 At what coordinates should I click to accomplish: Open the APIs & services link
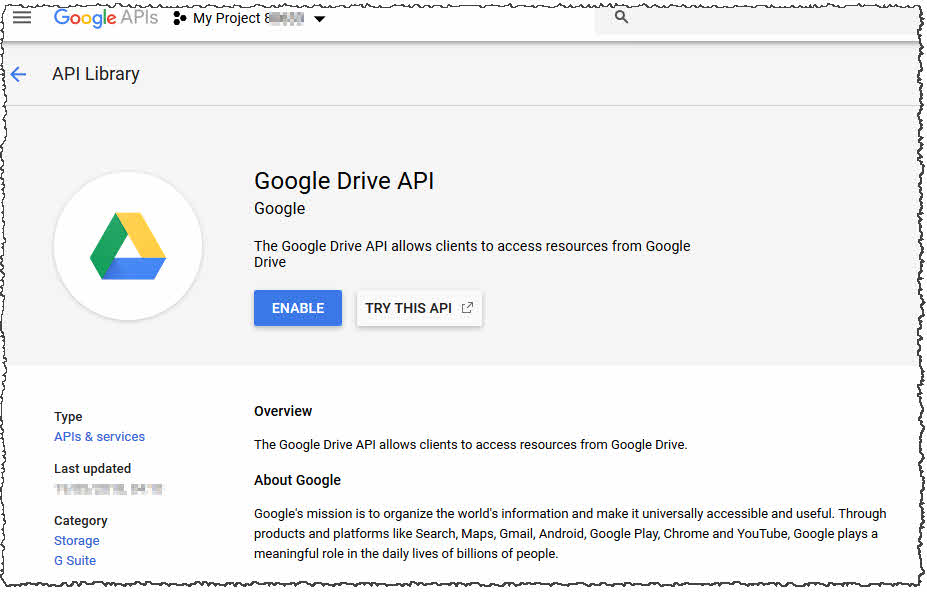pos(99,436)
